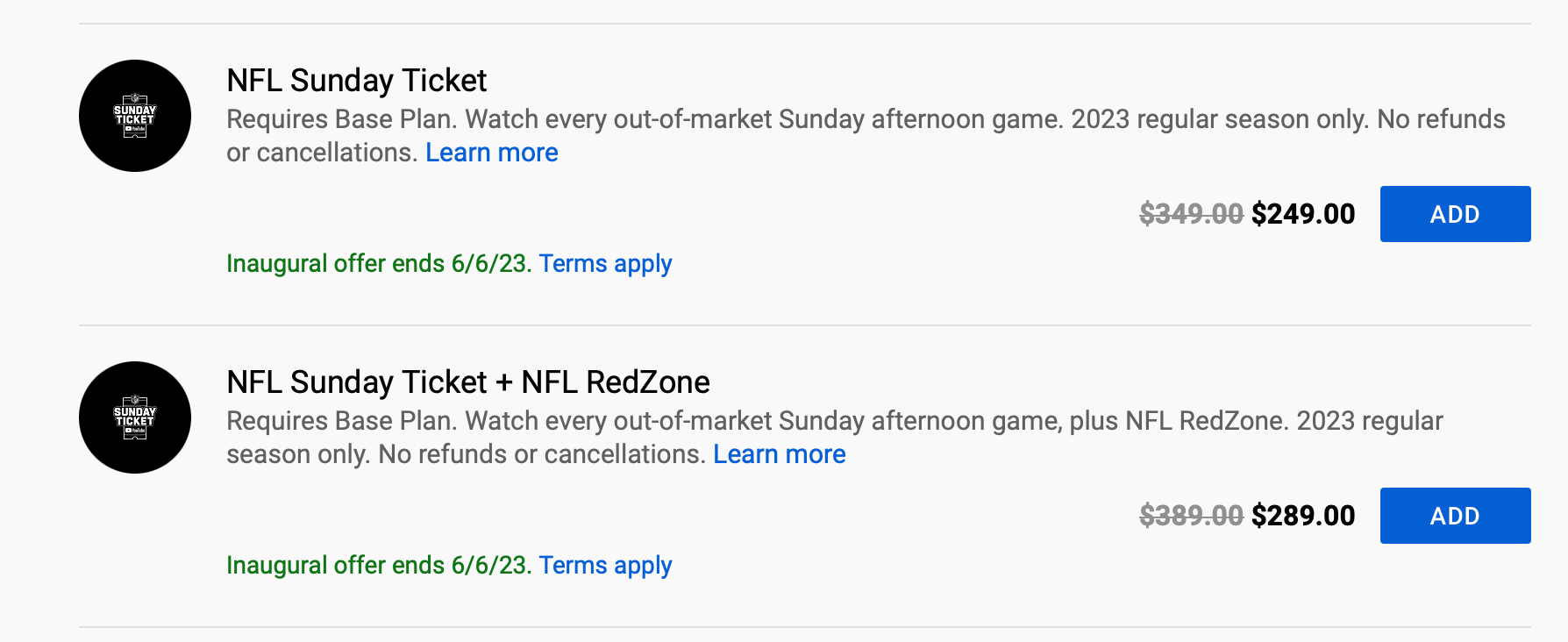Screen dimensions: 1568x642
Task: Click the Inaugural offer text under Sunday Ticket
Action: coord(378,264)
